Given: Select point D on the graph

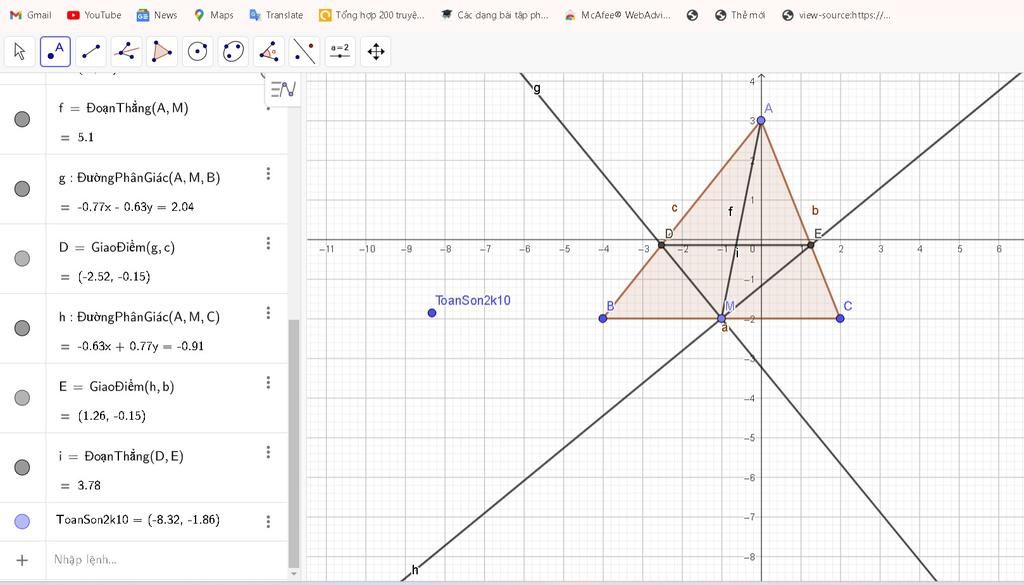Looking at the screenshot, I should pos(662,245).
